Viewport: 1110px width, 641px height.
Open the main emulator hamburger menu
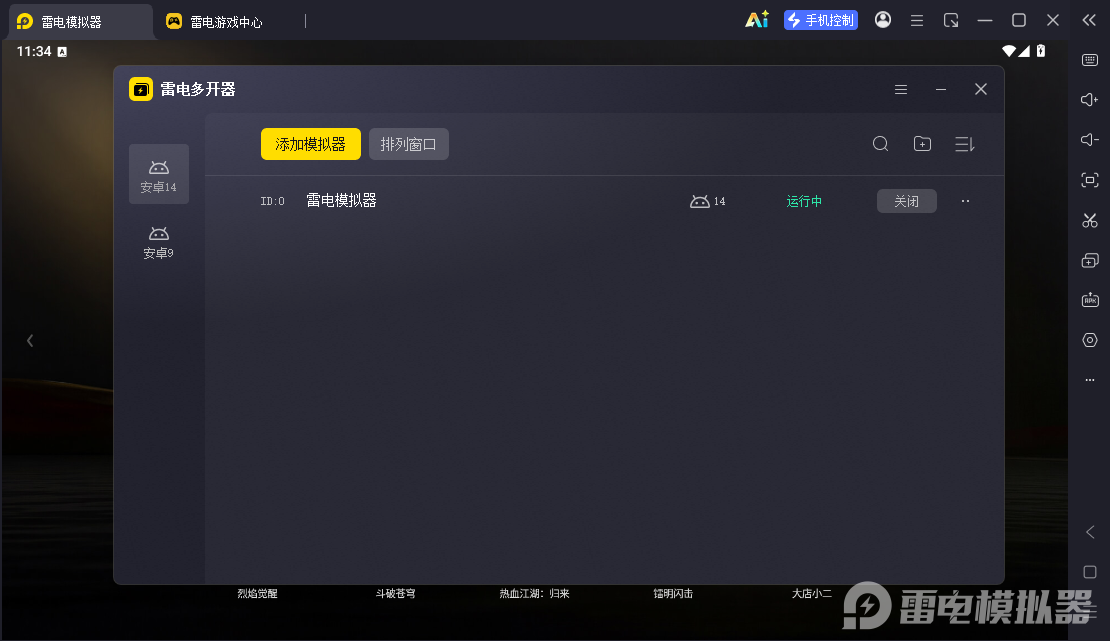[x=917, y=21]
